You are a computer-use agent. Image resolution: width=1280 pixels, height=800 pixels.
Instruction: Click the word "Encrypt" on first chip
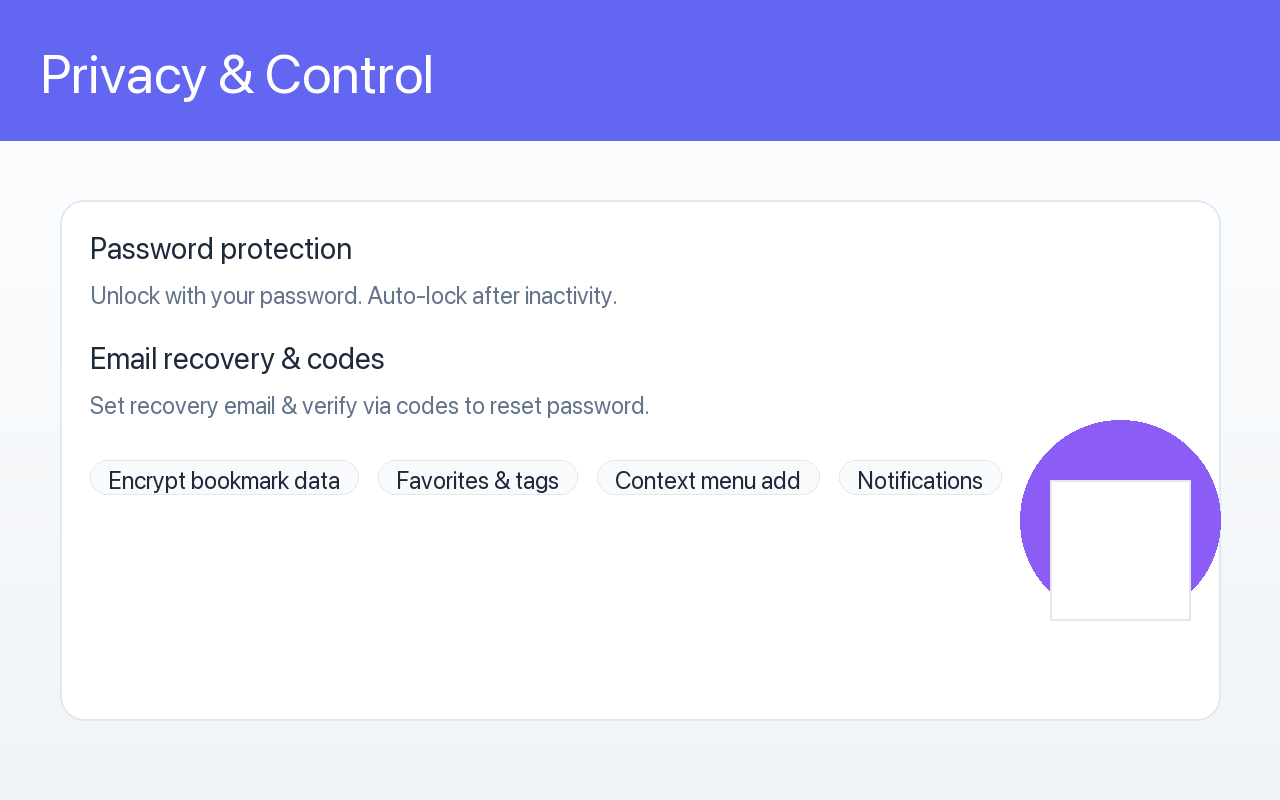(147, 481)
